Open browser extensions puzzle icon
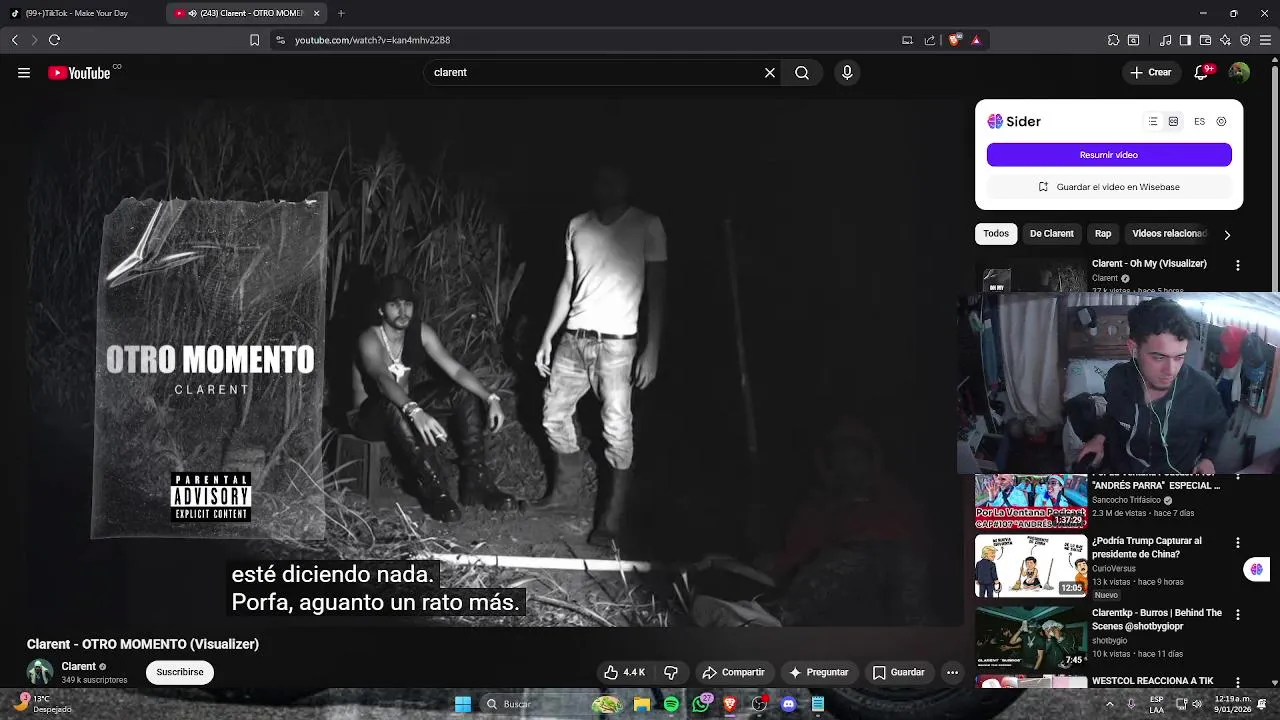This screenshot has width=1280, height=720. tap(1113, 40)
